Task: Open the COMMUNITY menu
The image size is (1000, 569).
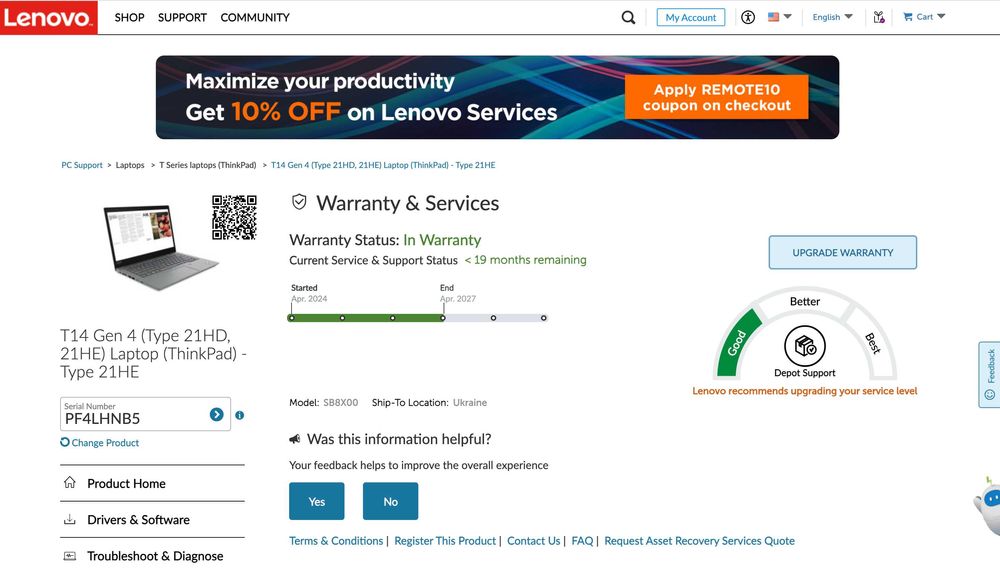Action: (x=255, y=17)
